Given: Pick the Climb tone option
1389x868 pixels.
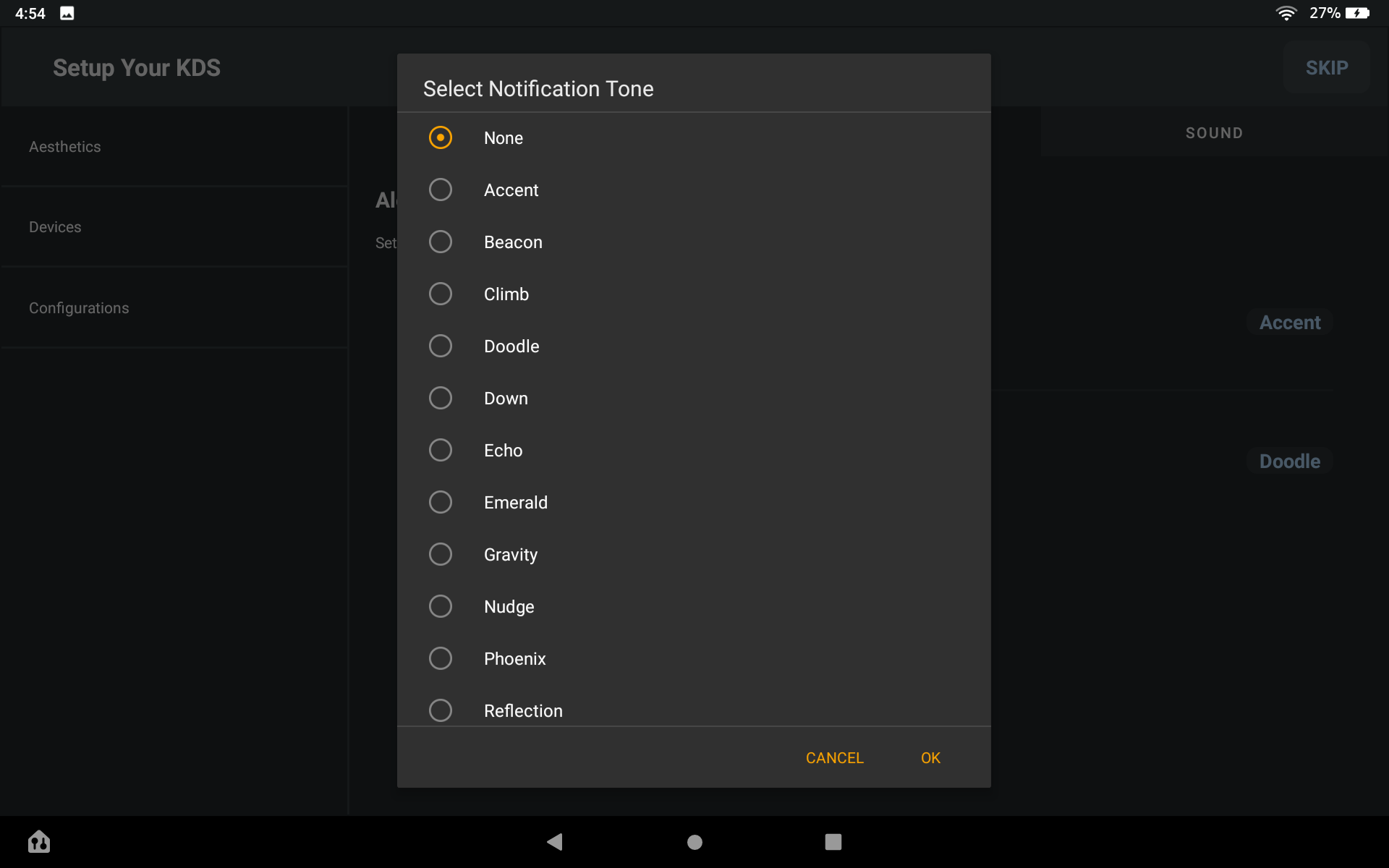Looking at the screenshot, I should (x=440, y=294).
